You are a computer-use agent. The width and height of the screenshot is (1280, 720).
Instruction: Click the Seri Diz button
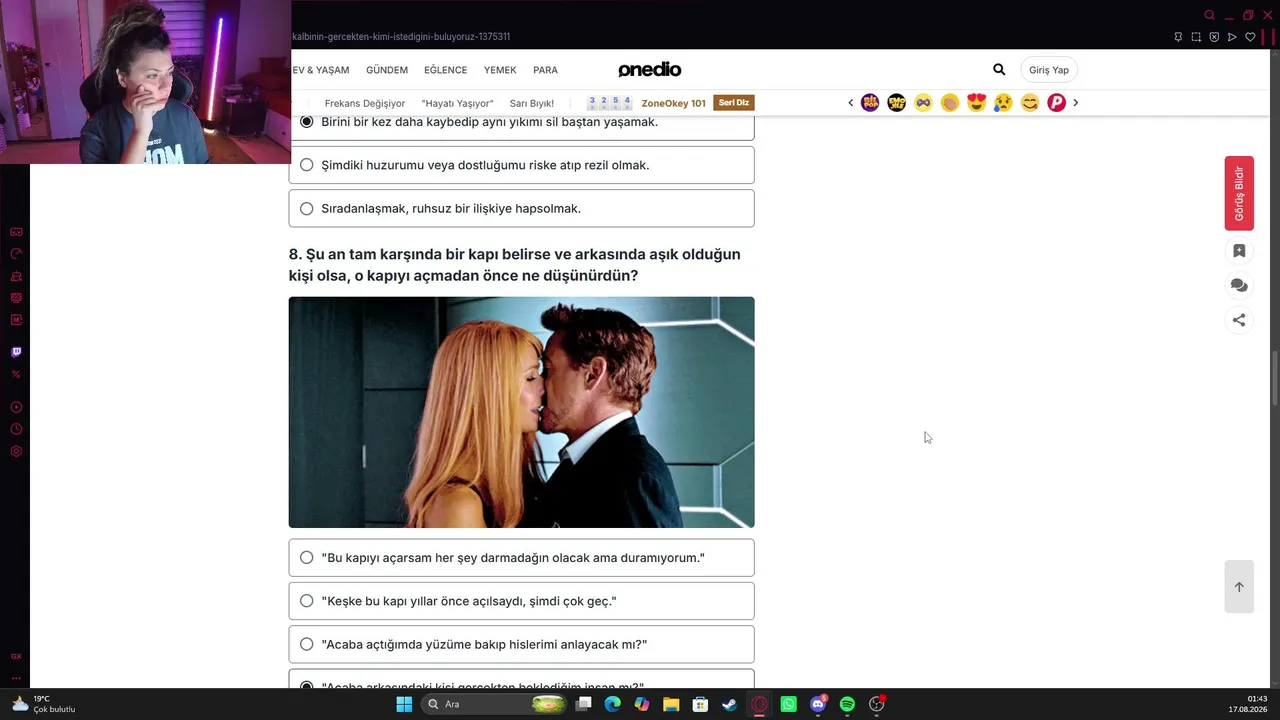click(734, 103)
